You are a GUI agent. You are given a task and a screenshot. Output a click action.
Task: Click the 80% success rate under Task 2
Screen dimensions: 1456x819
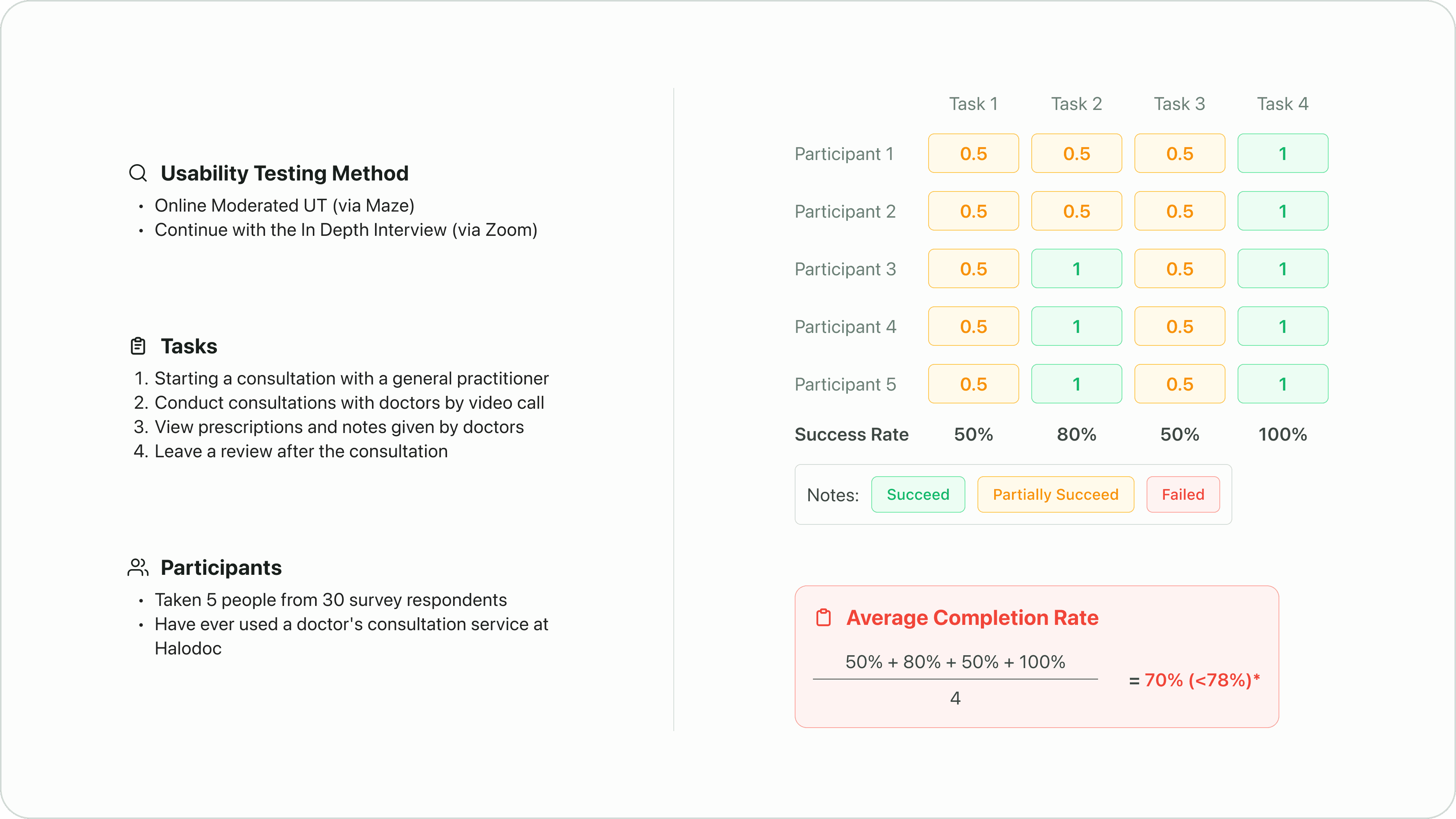click(x=1076, y=434)
